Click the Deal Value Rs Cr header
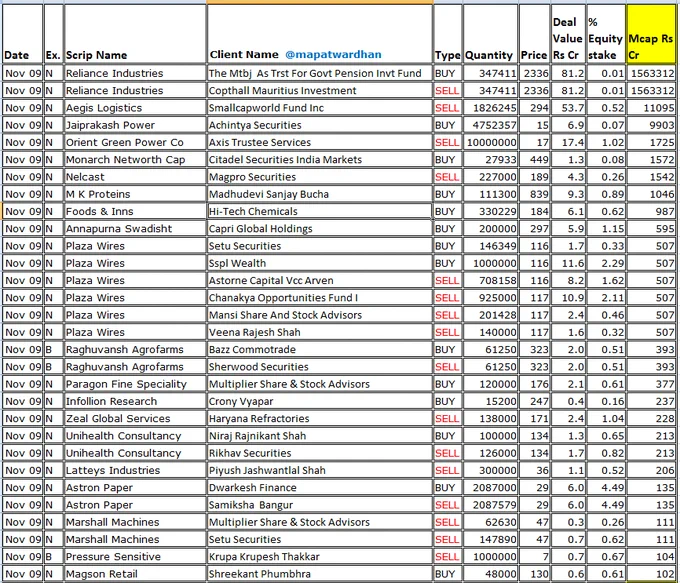Screen dimensions: 680x583 568,34
